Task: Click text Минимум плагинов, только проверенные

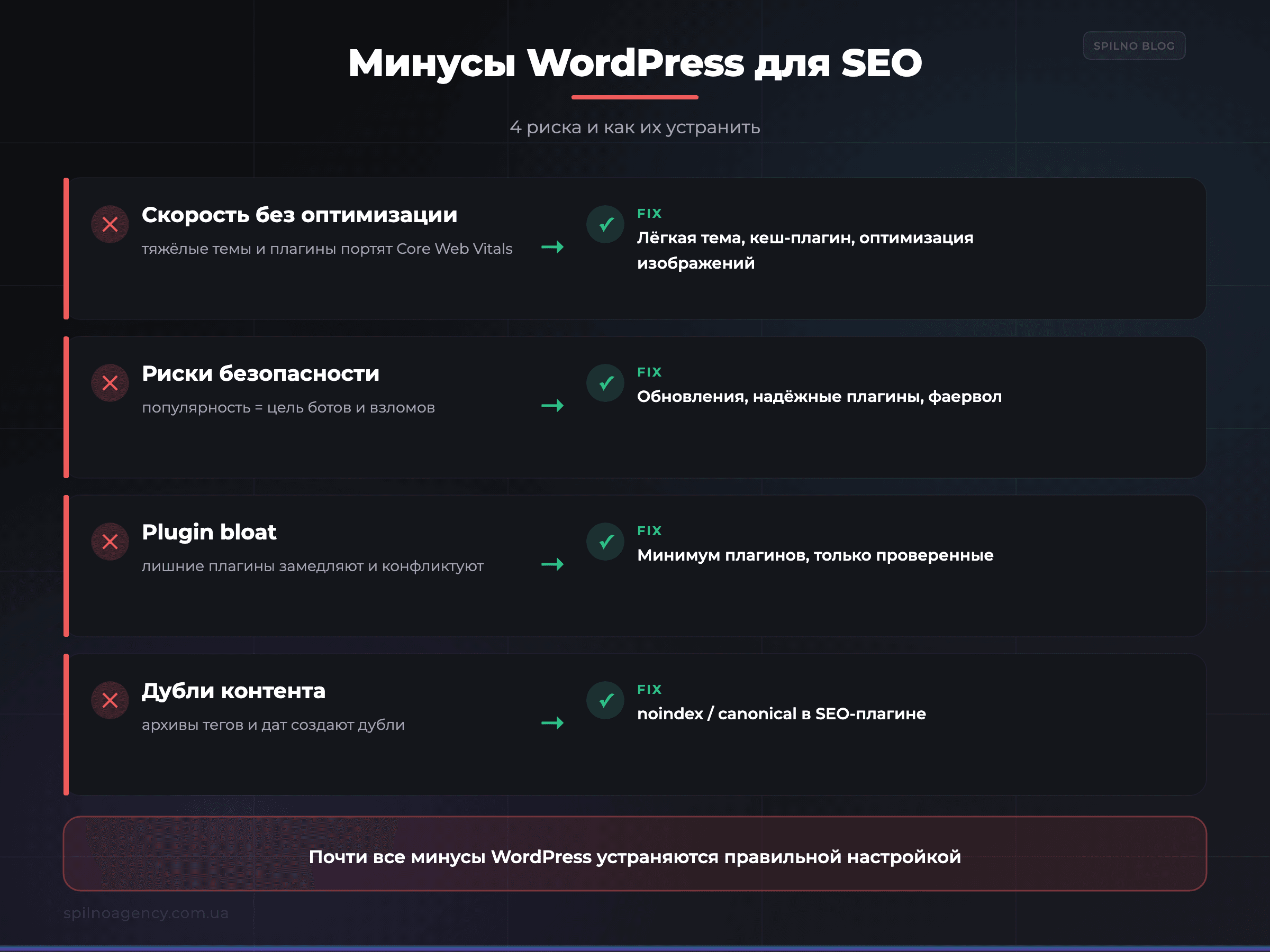Action: coord(815,555)
